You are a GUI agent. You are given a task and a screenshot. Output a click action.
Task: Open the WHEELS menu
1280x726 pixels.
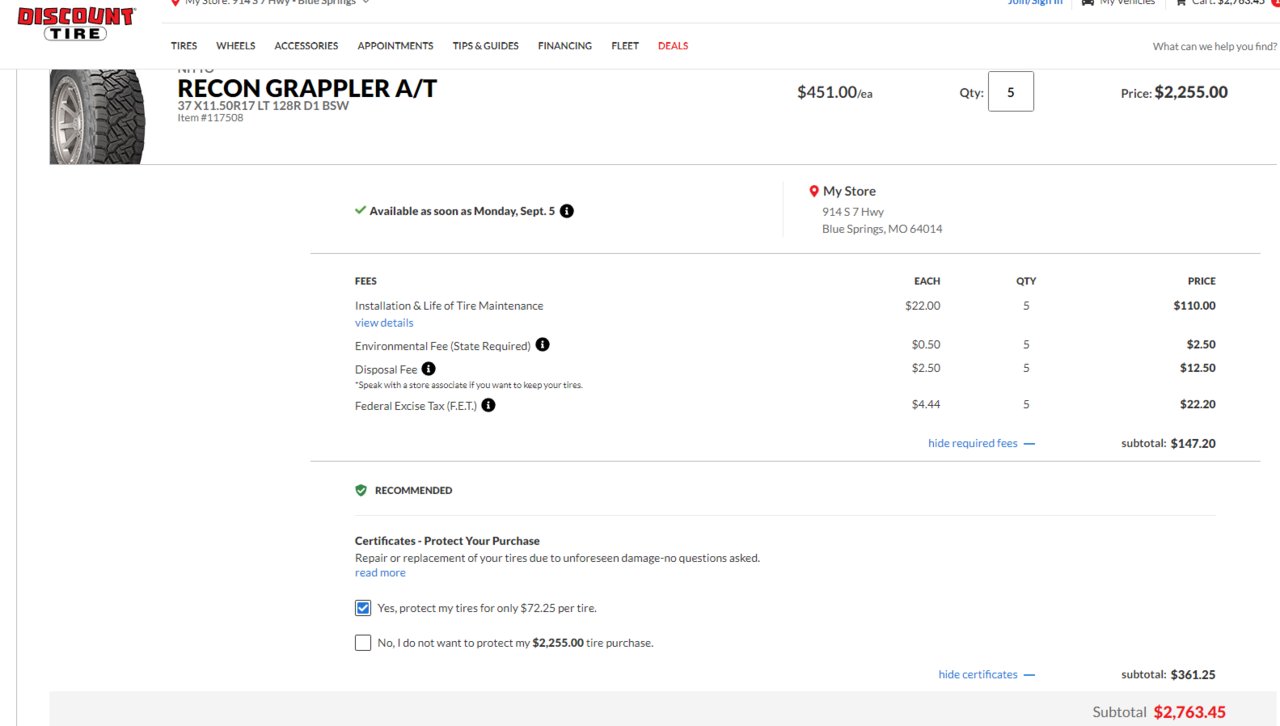(236, 46)
